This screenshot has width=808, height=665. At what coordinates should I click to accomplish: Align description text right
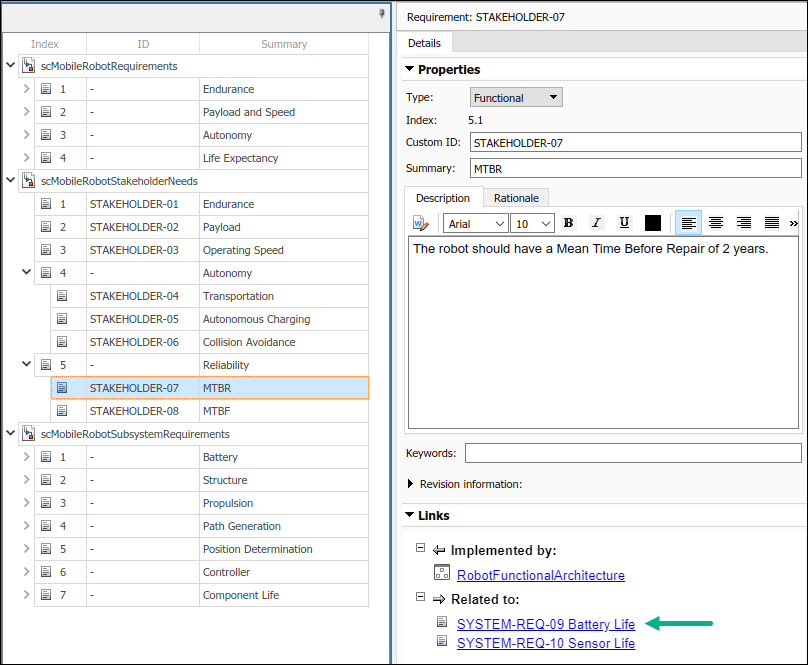pyautogui.click(x=744, y=223)
